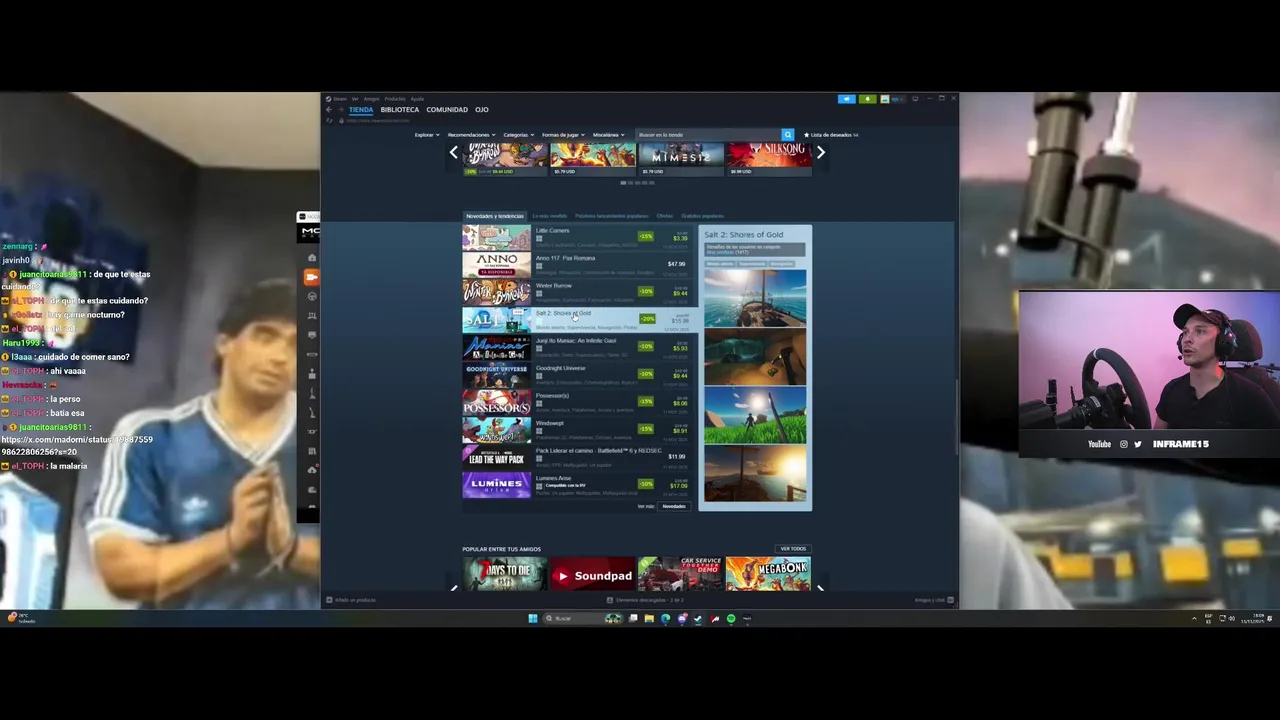Expand the Recomendaciones dropdown
This screenshot has width=1280, height=720.
coord(471,135)
